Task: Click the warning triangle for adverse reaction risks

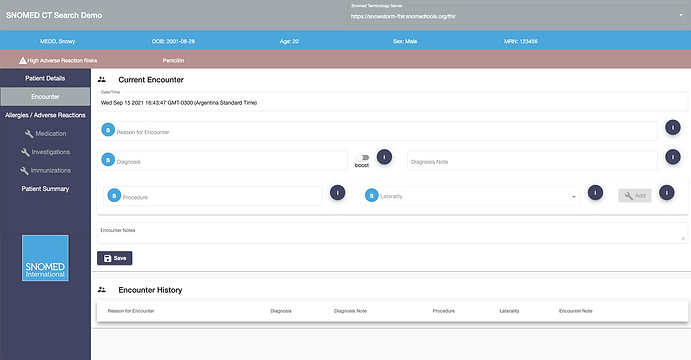Action: tap(23, 60)
